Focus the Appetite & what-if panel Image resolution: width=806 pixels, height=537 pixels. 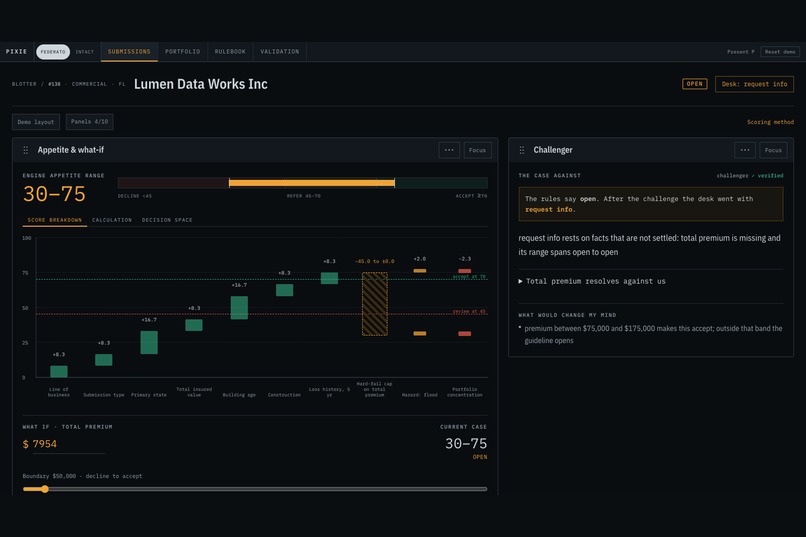478,150
